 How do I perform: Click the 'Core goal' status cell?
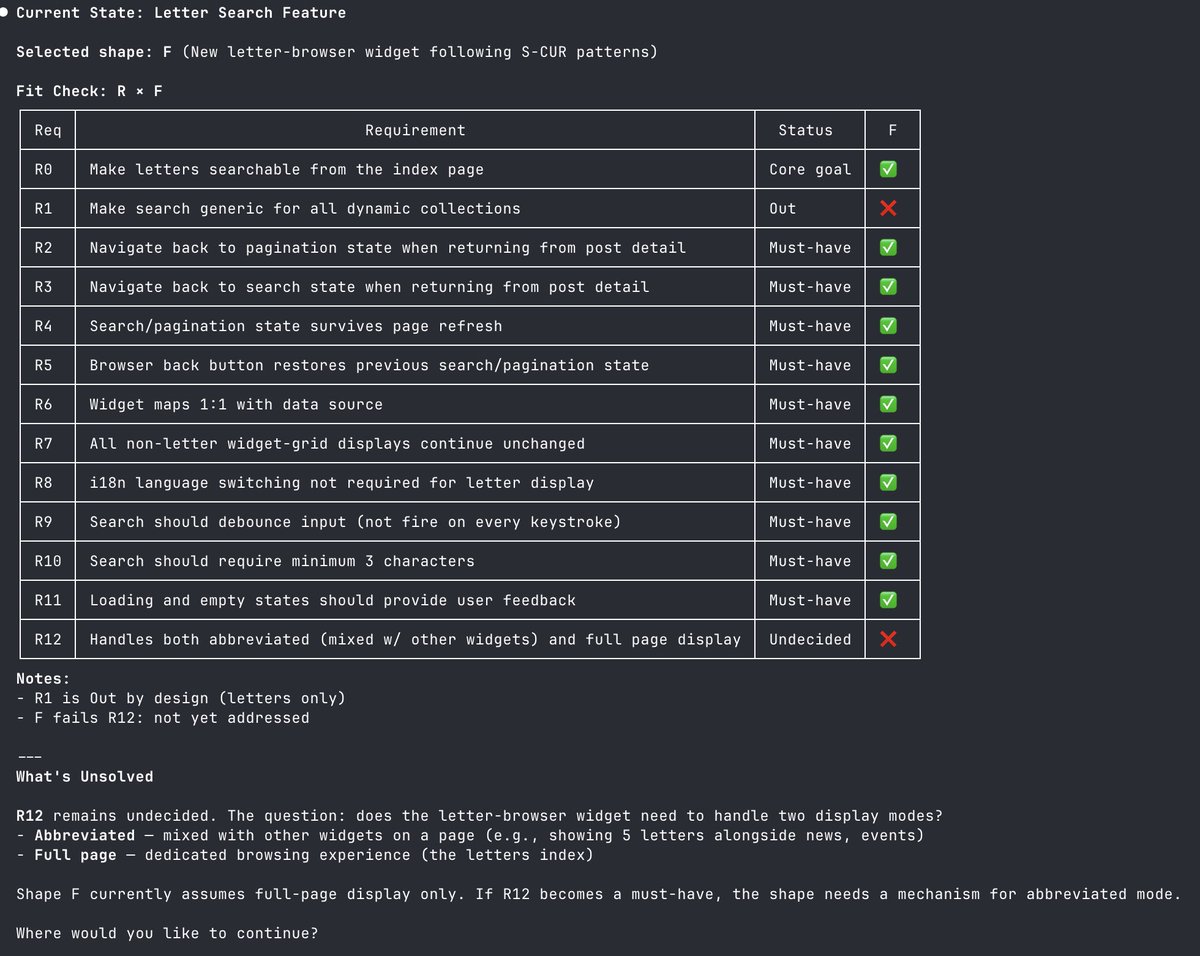click(810, 169)
